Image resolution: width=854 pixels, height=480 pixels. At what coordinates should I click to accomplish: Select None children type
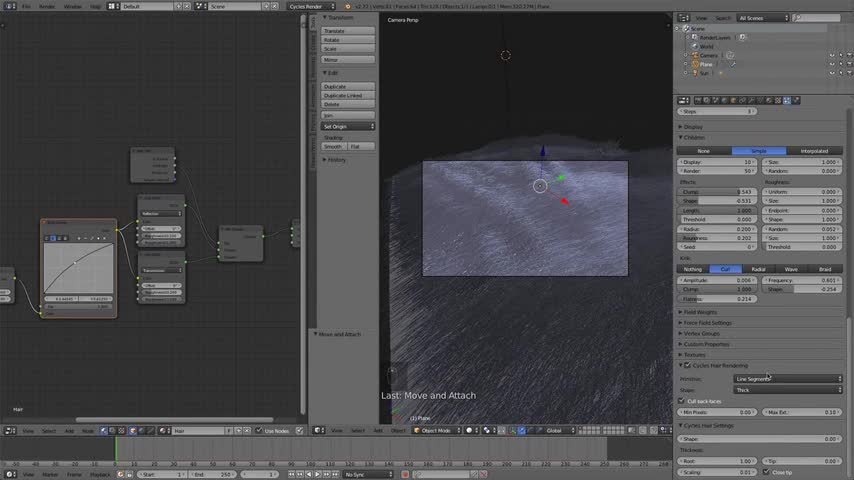click(704, 150)
